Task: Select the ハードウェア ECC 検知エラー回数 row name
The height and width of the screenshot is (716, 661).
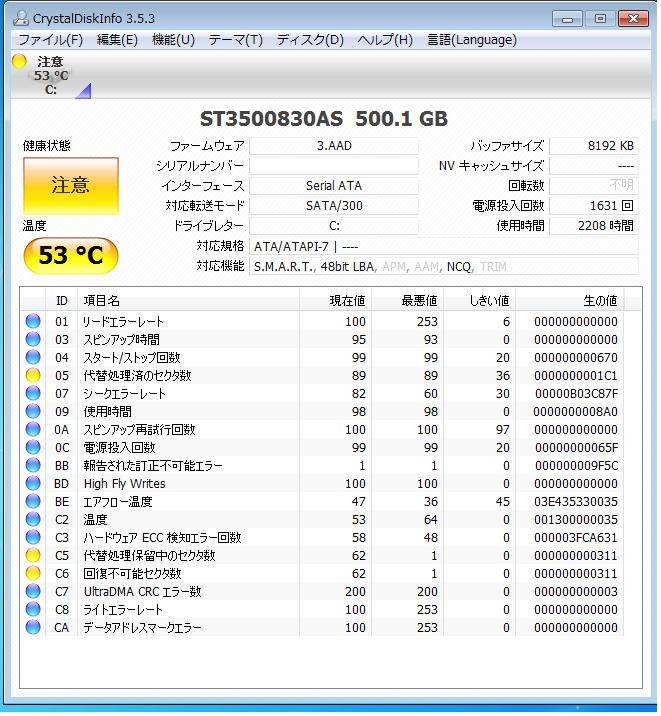Action: coord(162,537)
